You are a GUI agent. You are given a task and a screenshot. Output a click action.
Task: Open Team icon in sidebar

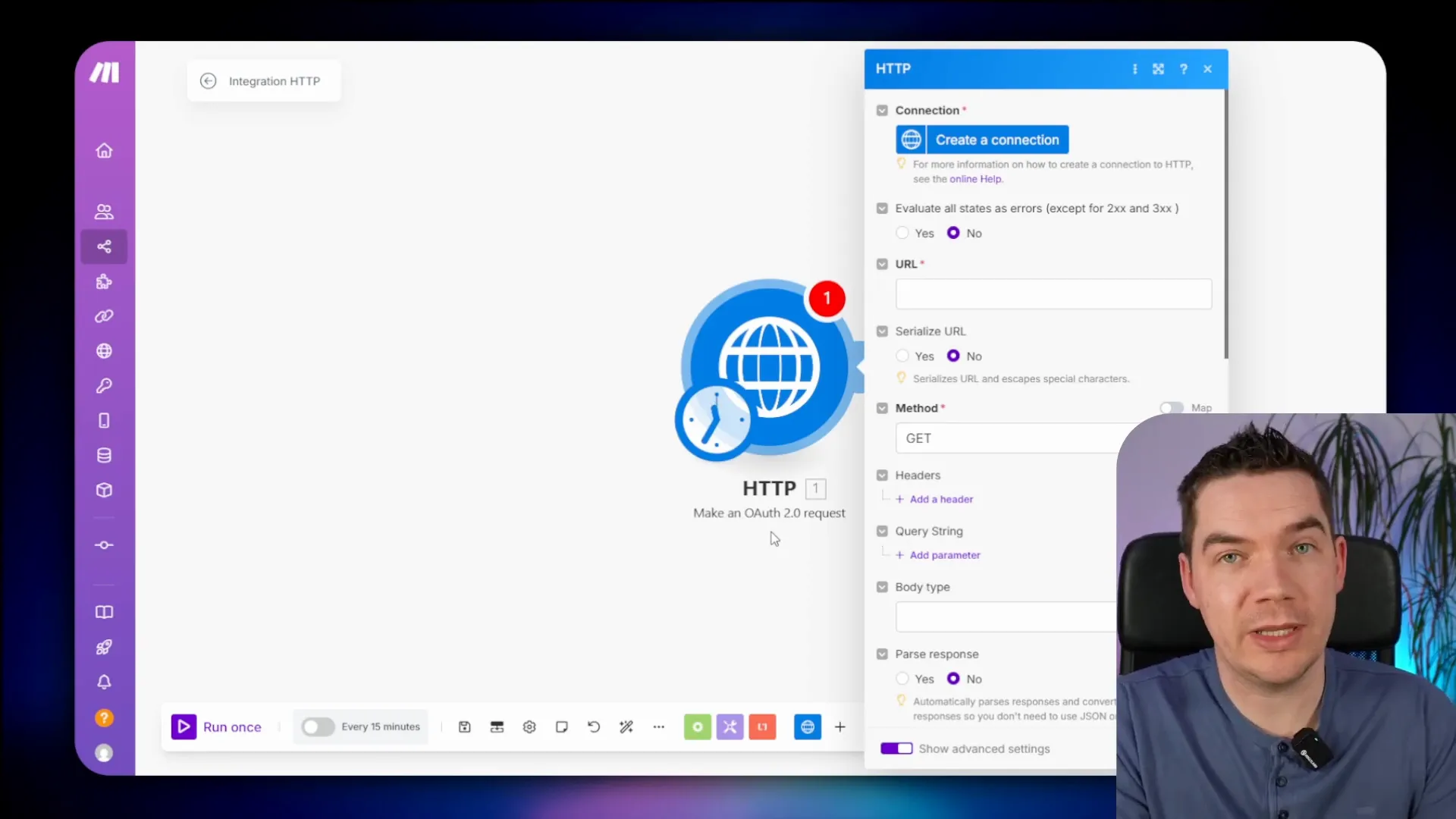pos(104,212)
